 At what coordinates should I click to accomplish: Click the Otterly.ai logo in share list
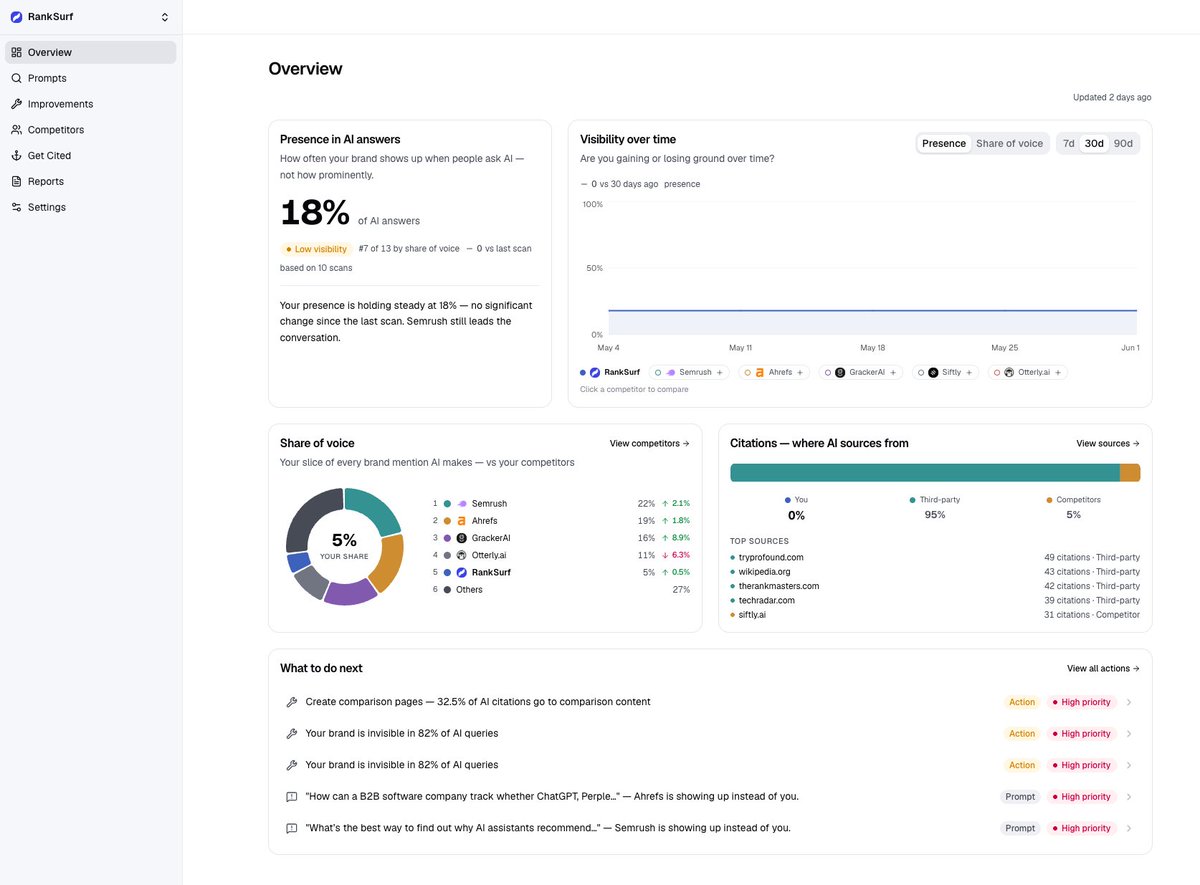click(x=462, y=555)
